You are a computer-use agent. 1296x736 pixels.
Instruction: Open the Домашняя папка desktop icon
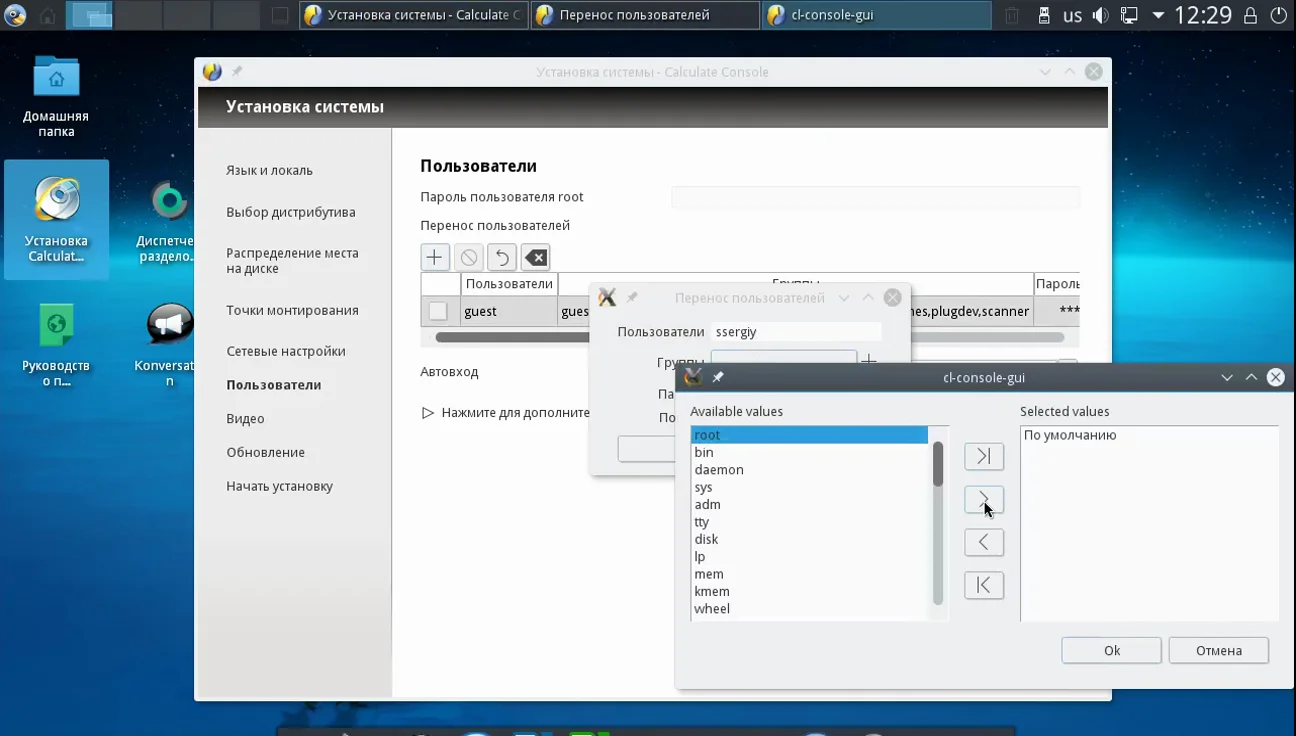click(56, 95)
